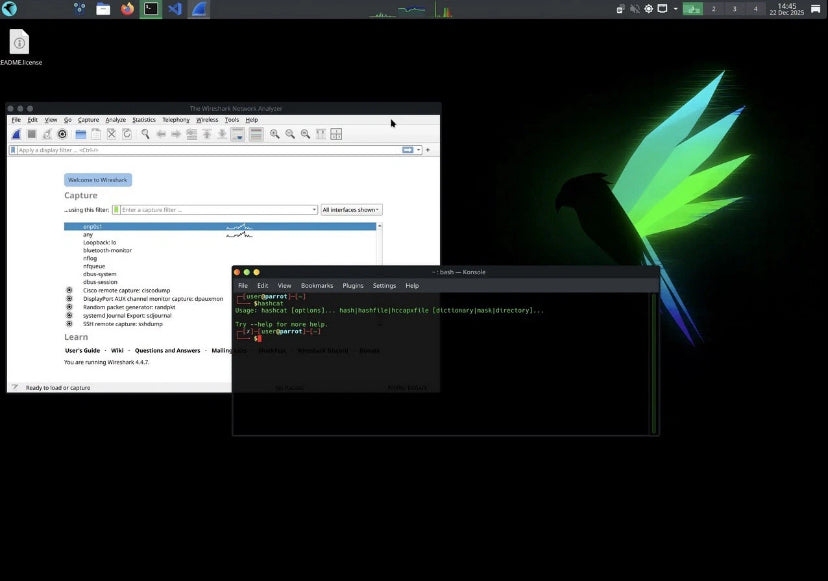828x581 pixels.
Task: Open Wireshark Telephony menu
Action: pyautogui.click(x=176, y=120)
